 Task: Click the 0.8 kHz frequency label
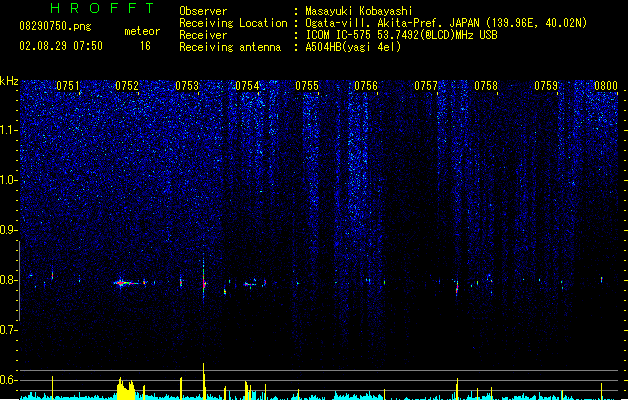[7, 280]
